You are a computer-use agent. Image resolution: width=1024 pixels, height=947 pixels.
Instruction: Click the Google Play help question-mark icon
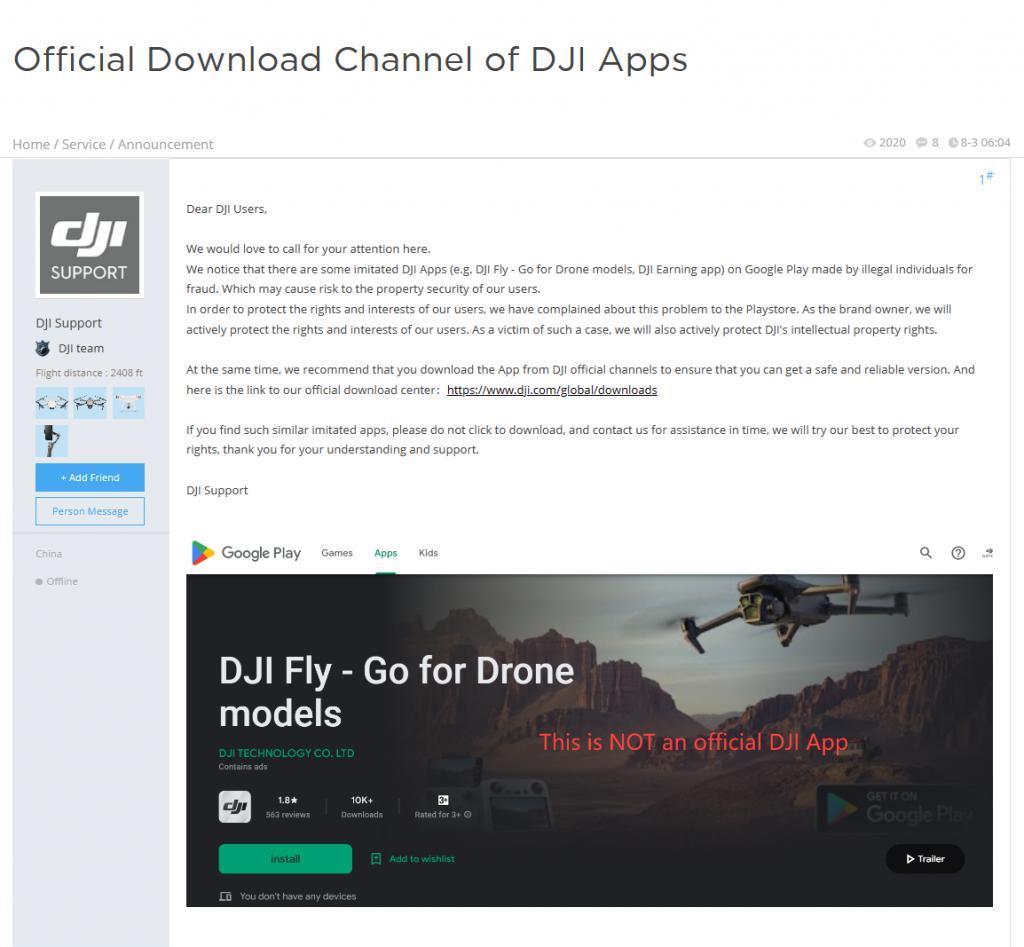957,552
